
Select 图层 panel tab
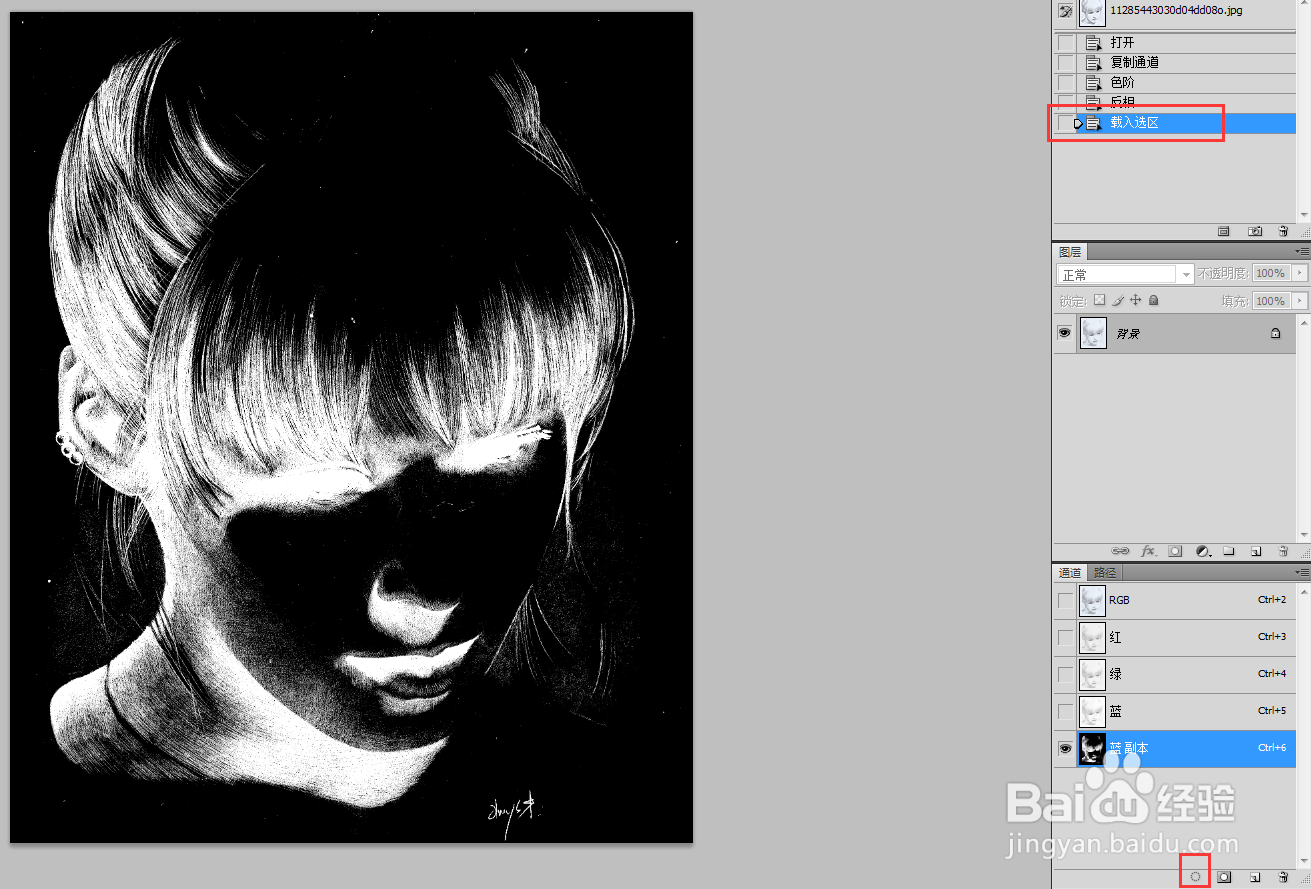1070,252
